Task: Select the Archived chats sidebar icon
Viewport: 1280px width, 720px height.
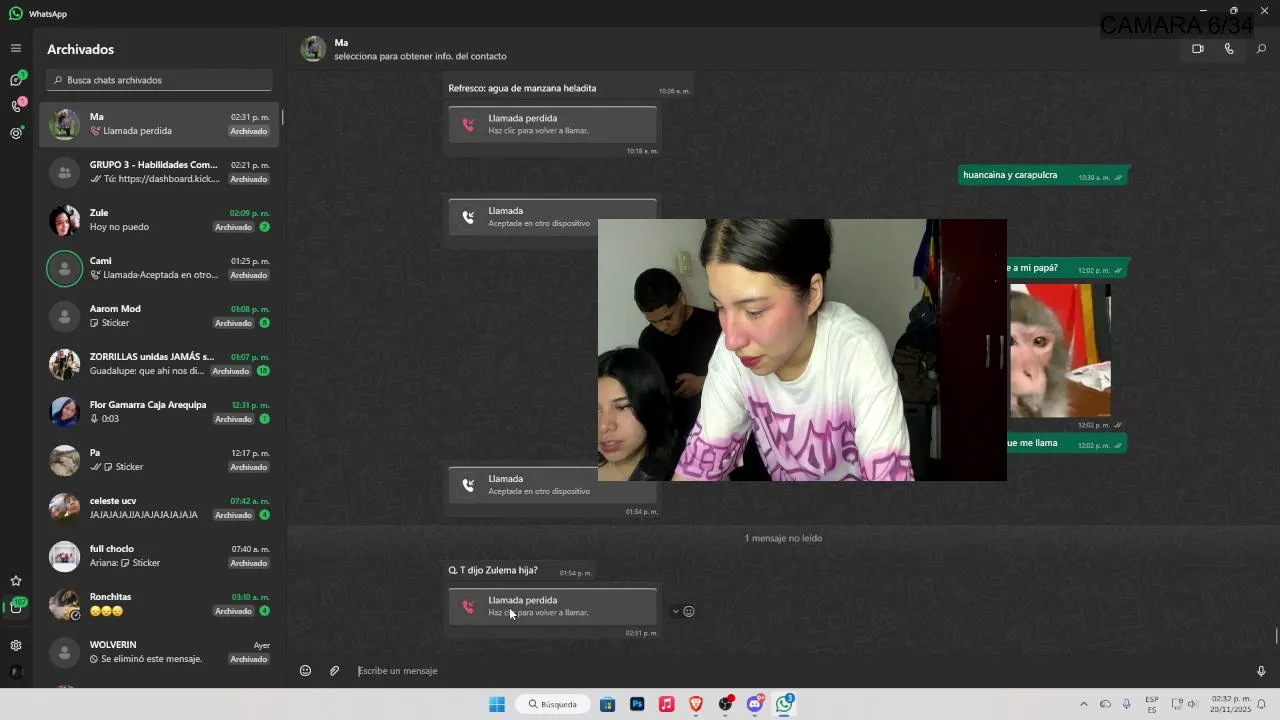Action: 16,607
